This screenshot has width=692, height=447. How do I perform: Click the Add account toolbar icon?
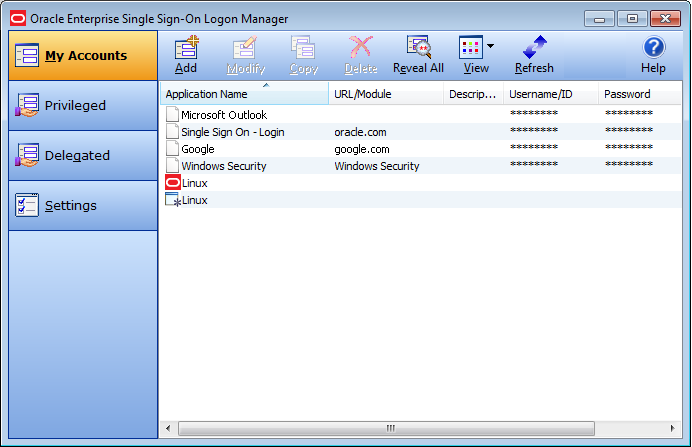[x=186, y=48]
